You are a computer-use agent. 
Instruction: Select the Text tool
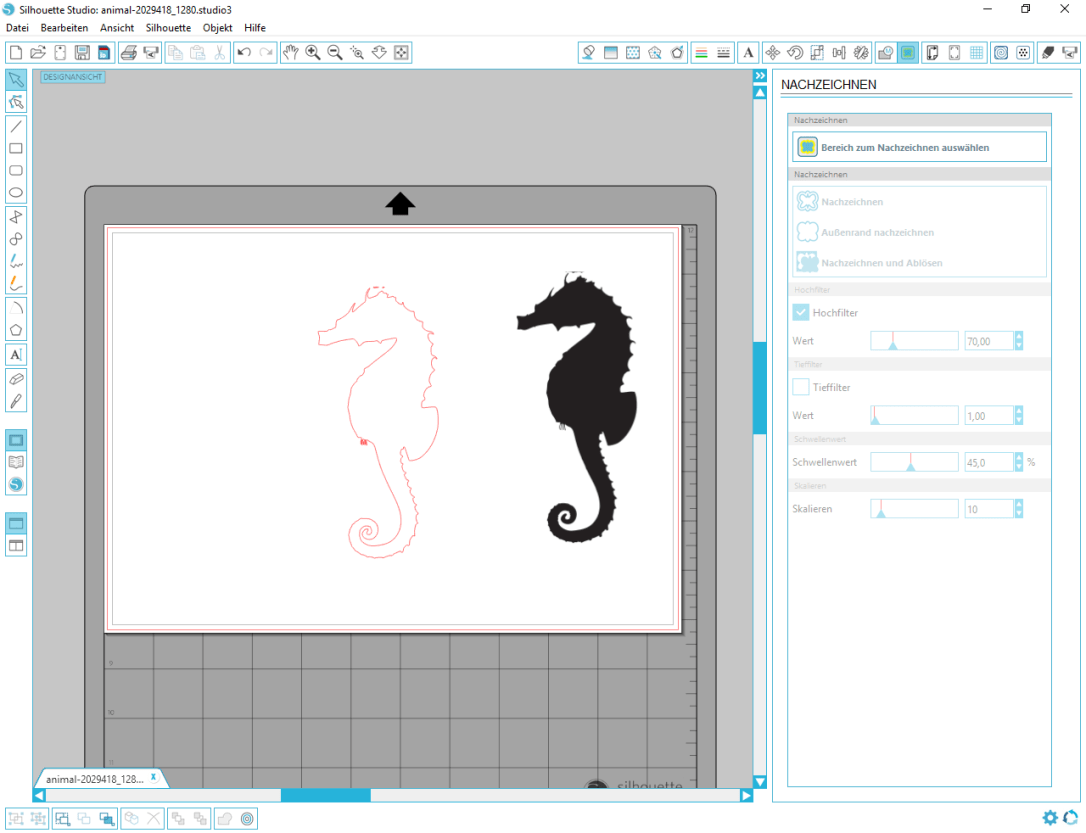15,355
